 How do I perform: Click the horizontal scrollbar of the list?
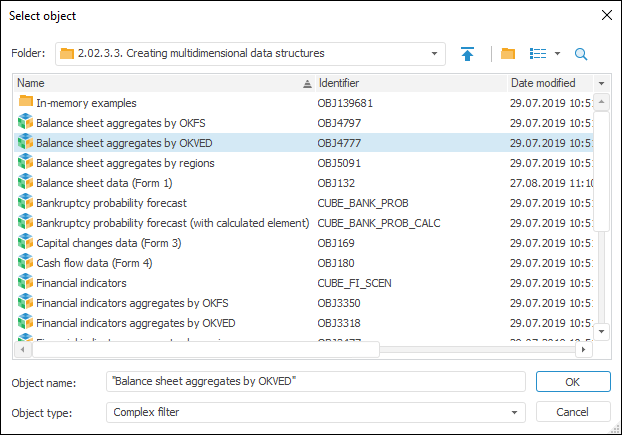[x=200, y=350]
